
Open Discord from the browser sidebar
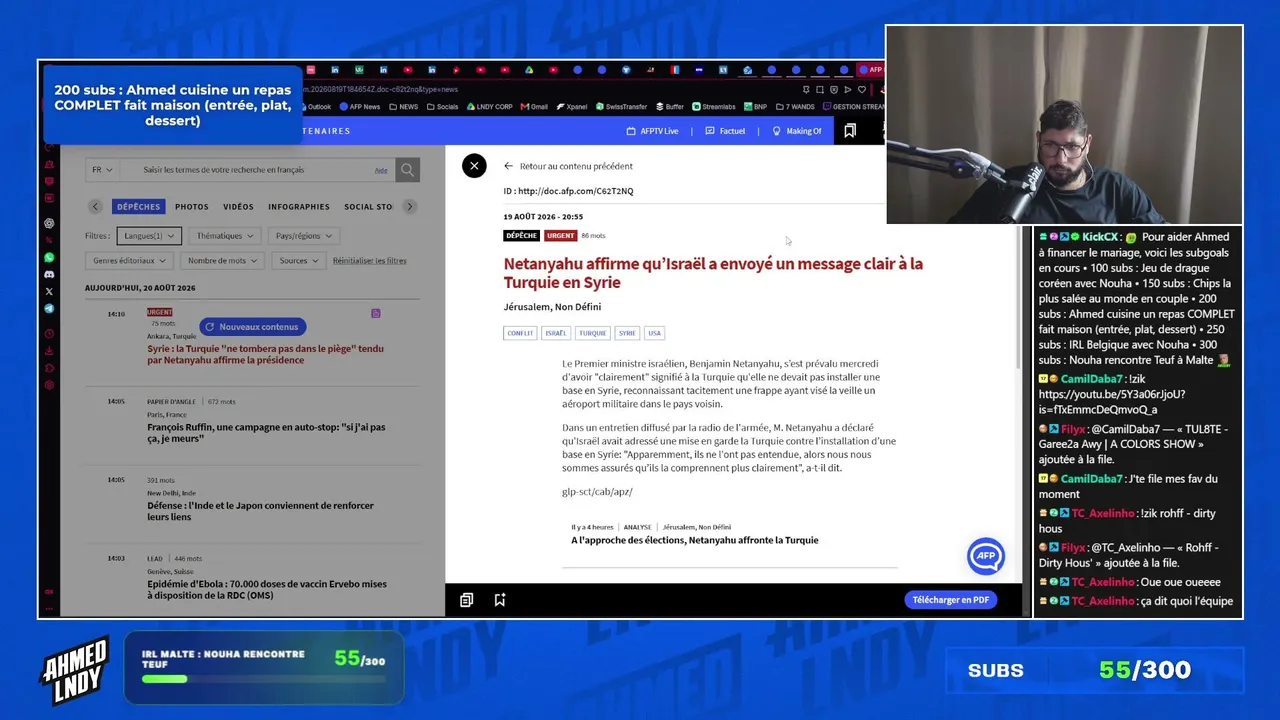point(49,274)
